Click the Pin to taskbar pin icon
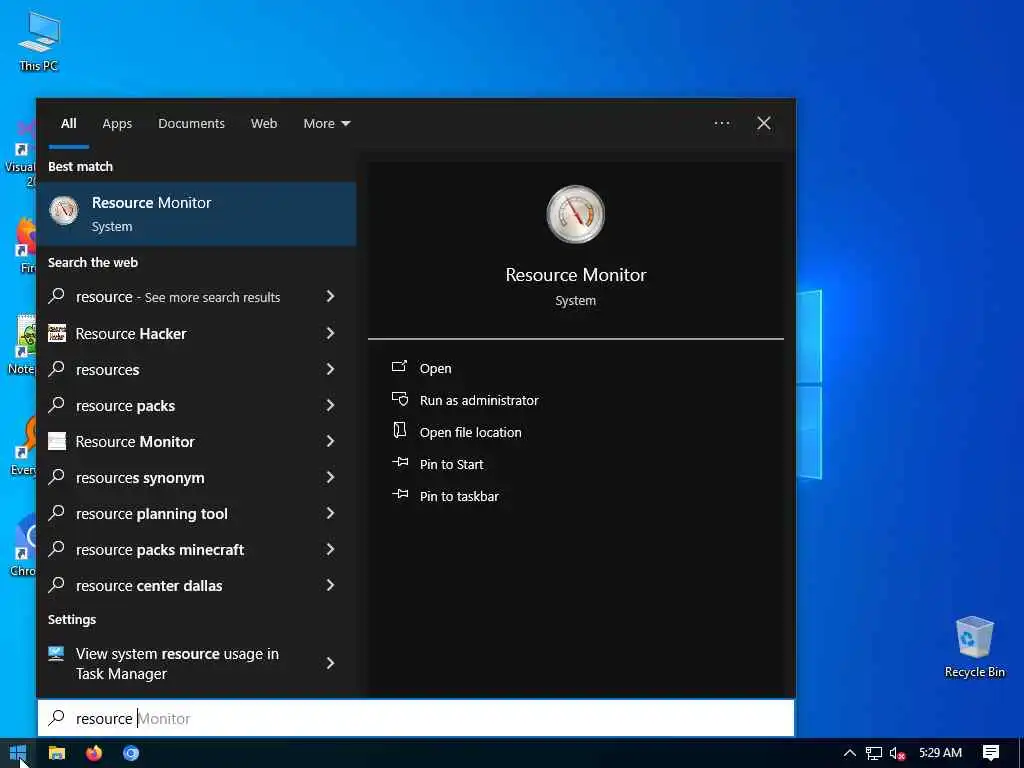Image resolution: width=1024 pixels, height=768 pixels. 400,494
